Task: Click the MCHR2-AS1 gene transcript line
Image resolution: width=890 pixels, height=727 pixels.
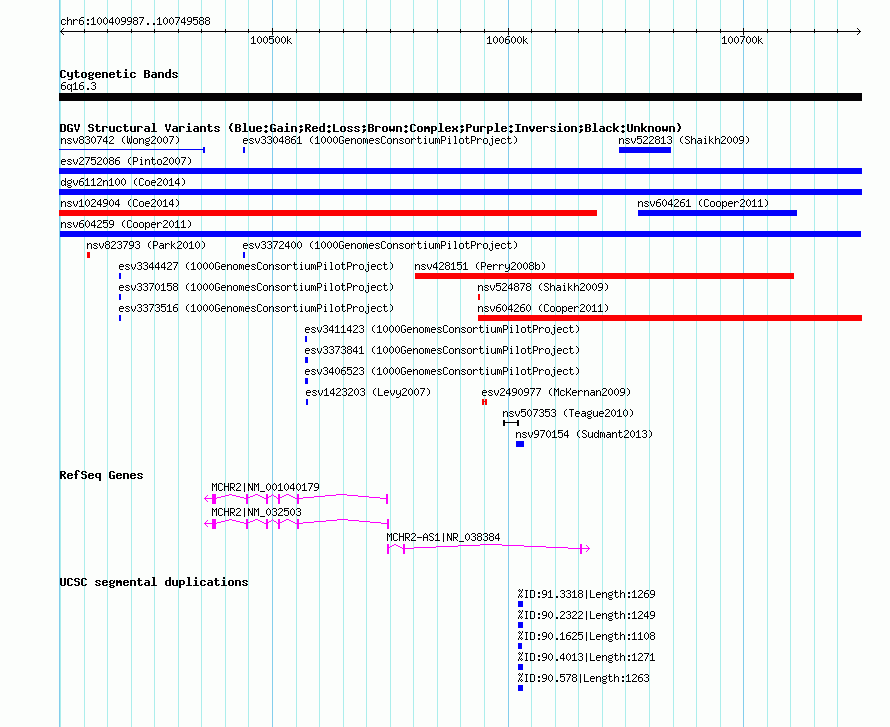Action: click(489, 548)
